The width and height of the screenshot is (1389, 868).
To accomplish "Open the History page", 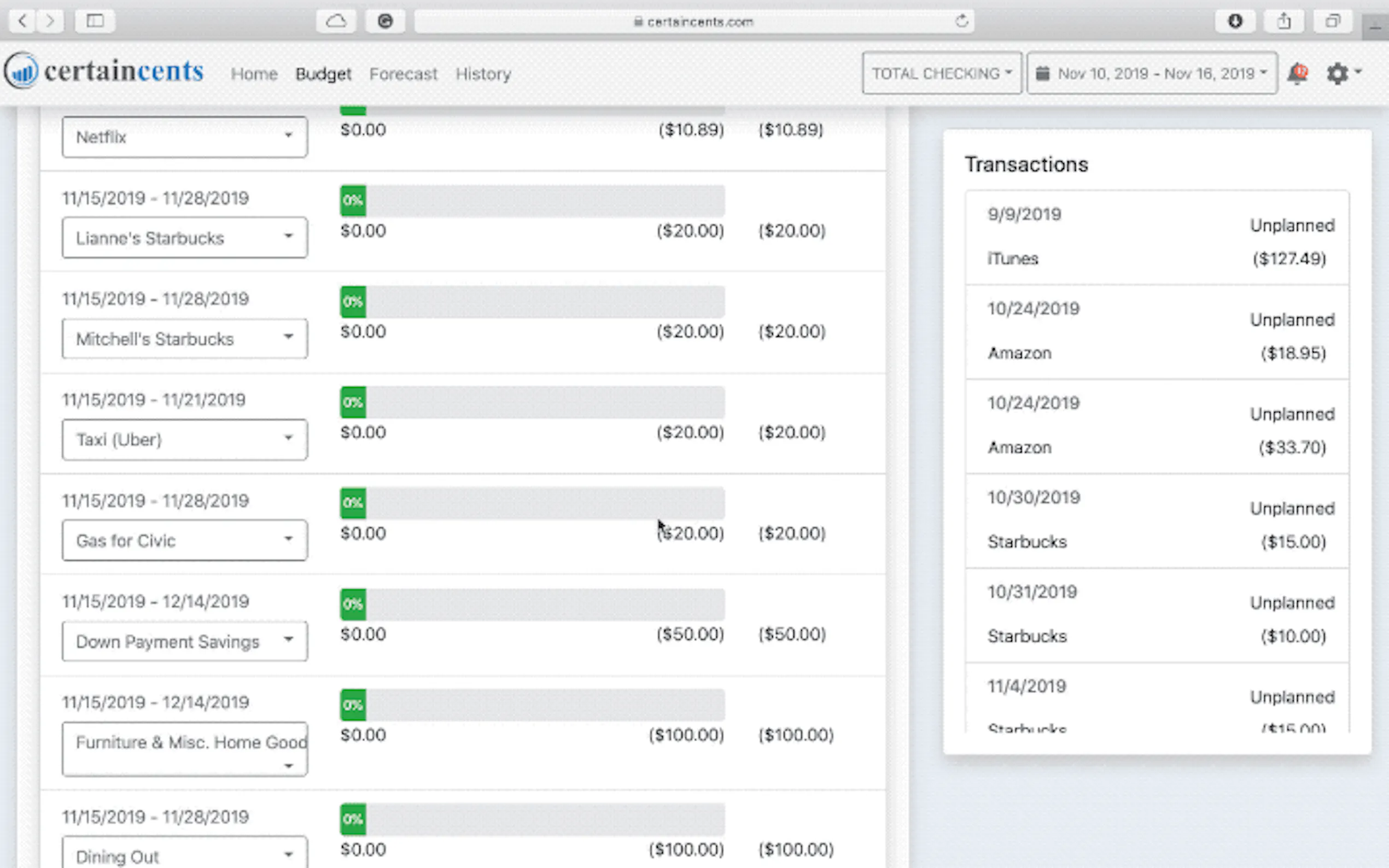I will 483,74.
